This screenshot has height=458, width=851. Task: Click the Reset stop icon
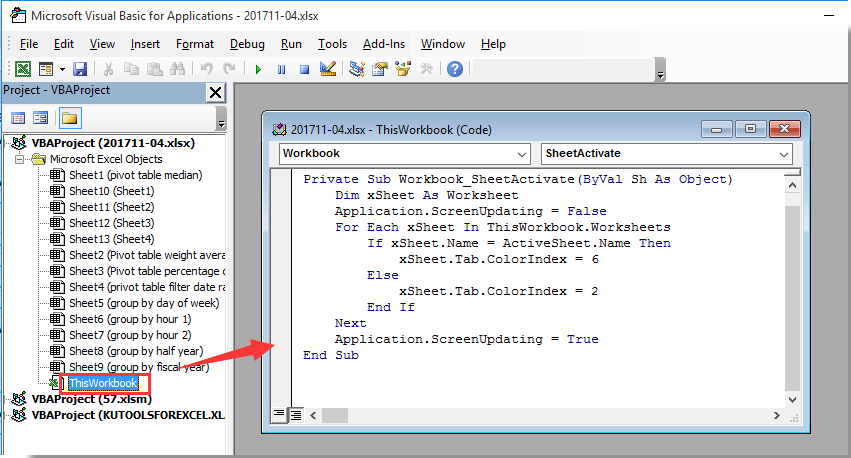point(303,69)
